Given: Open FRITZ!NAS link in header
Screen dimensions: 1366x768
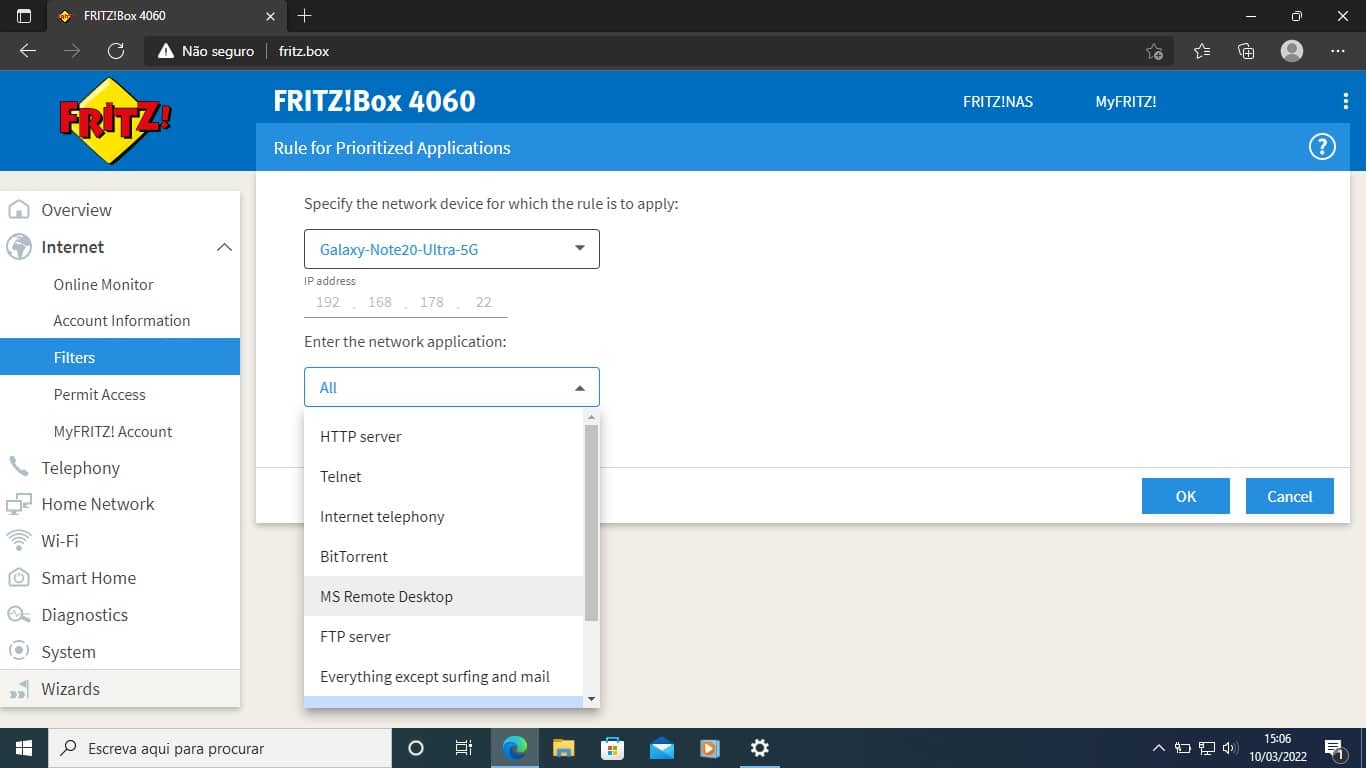Looking at the screenshot, I should [998, 101].
